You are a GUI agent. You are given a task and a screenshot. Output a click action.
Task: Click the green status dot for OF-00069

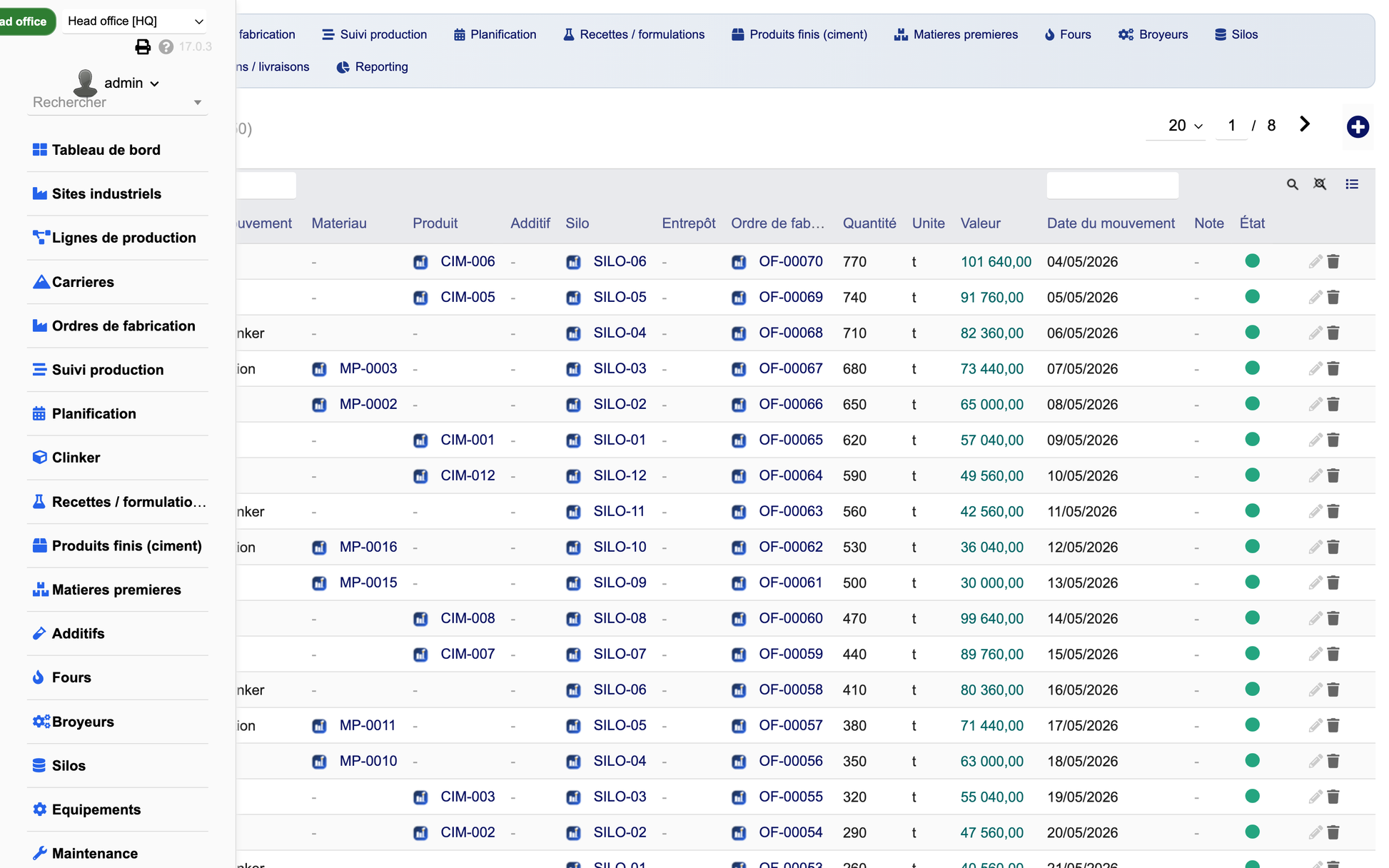tap(1252, 296)
